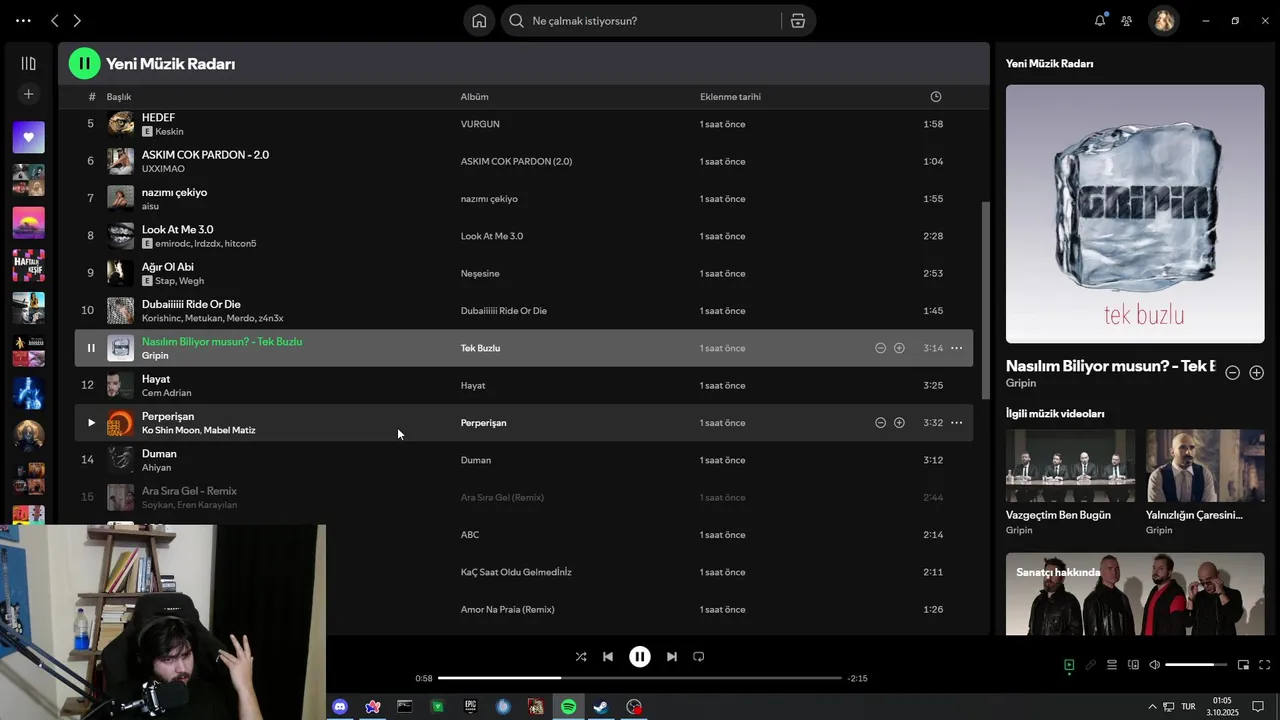Click minus hide icon on Perperişan row
This screenshot has height=720, width=1280.
pos(880,423)
